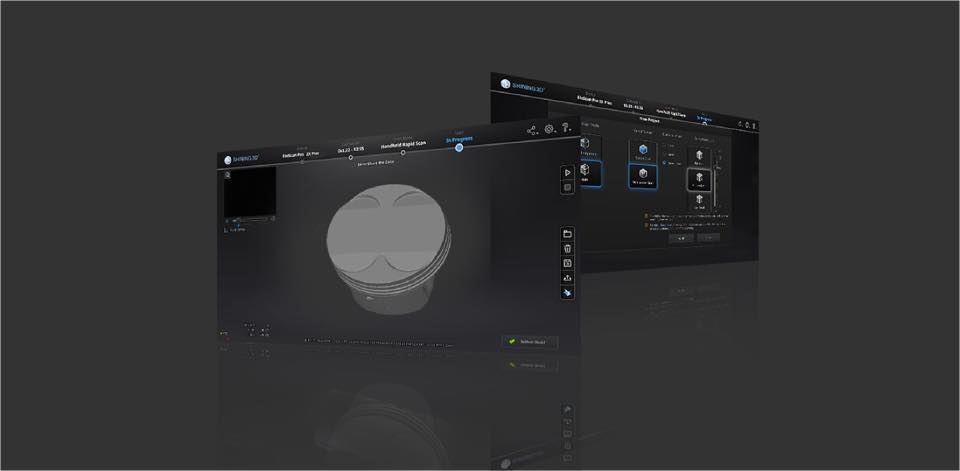The image size is (960, 471).
Task: Click the stop scan button below play
Action: point(567,187)
